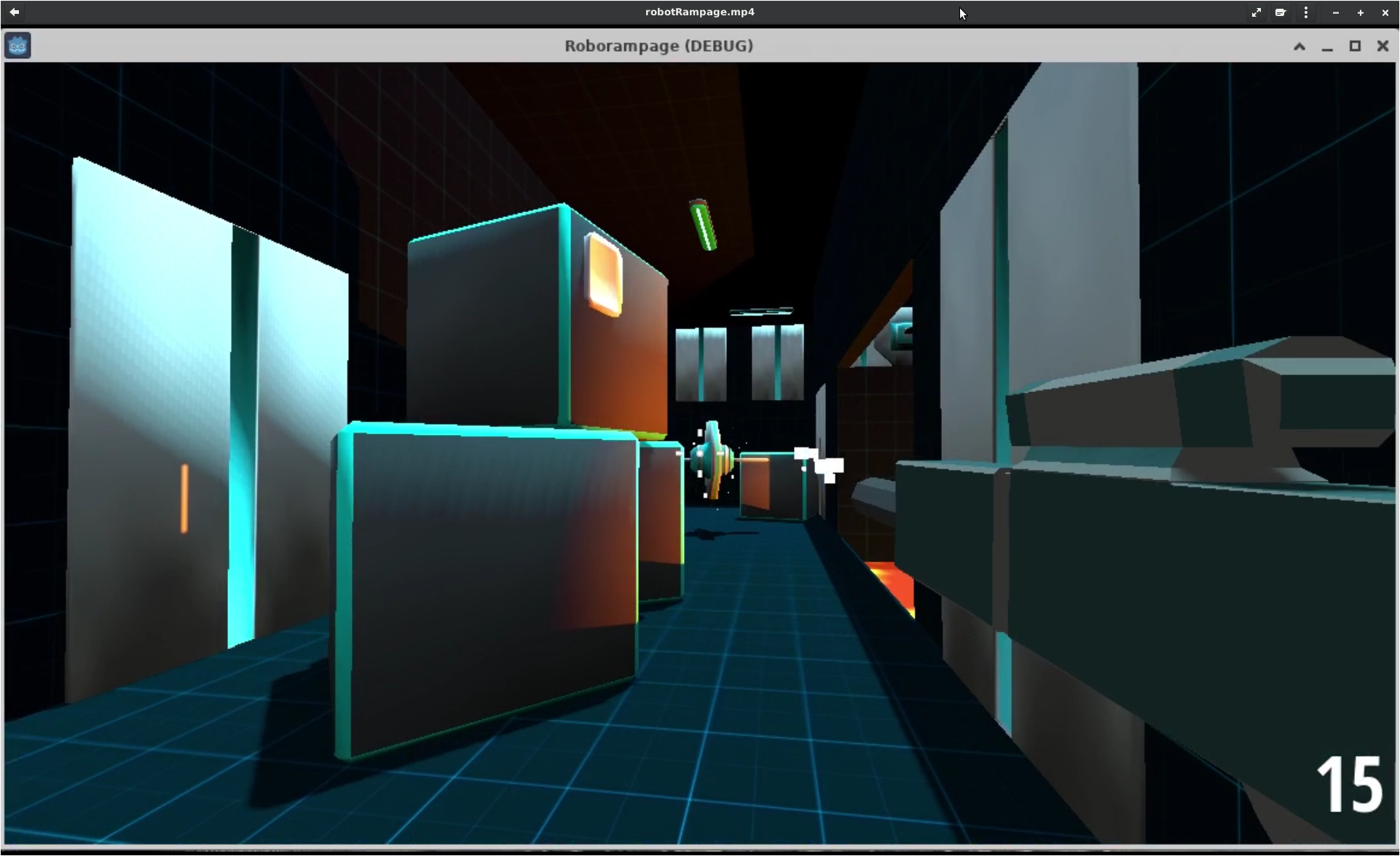Minimize the Roborampage (DEBUG) window

coord(1327,46)
